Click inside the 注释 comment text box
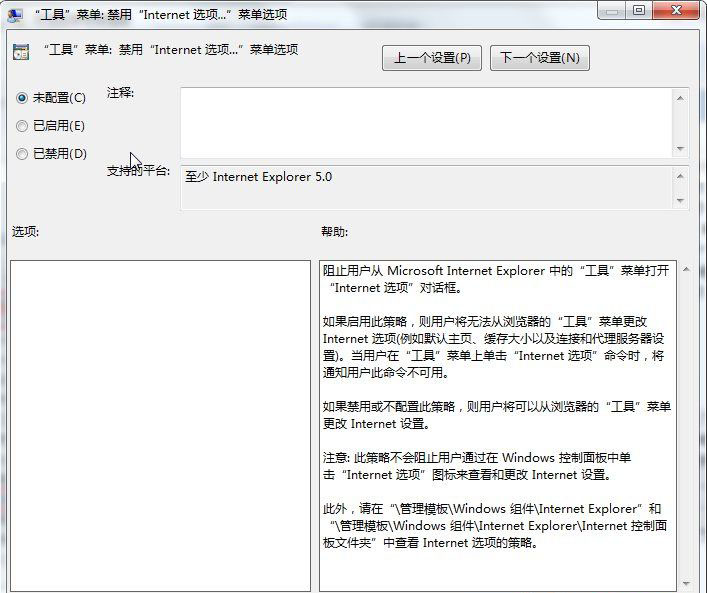The image size is (707, 593). click(425, 122)
